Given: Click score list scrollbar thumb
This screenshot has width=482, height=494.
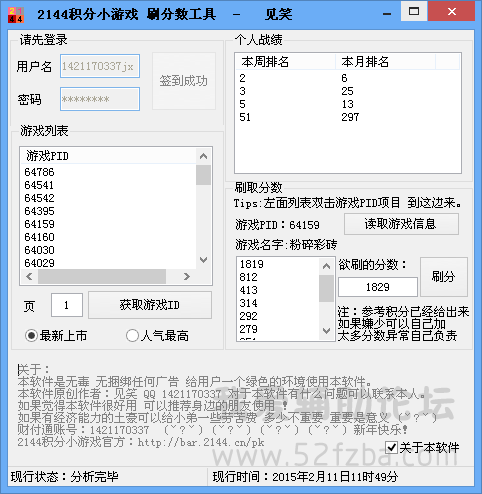Looking at the screenshot, I should click(326, 288).
